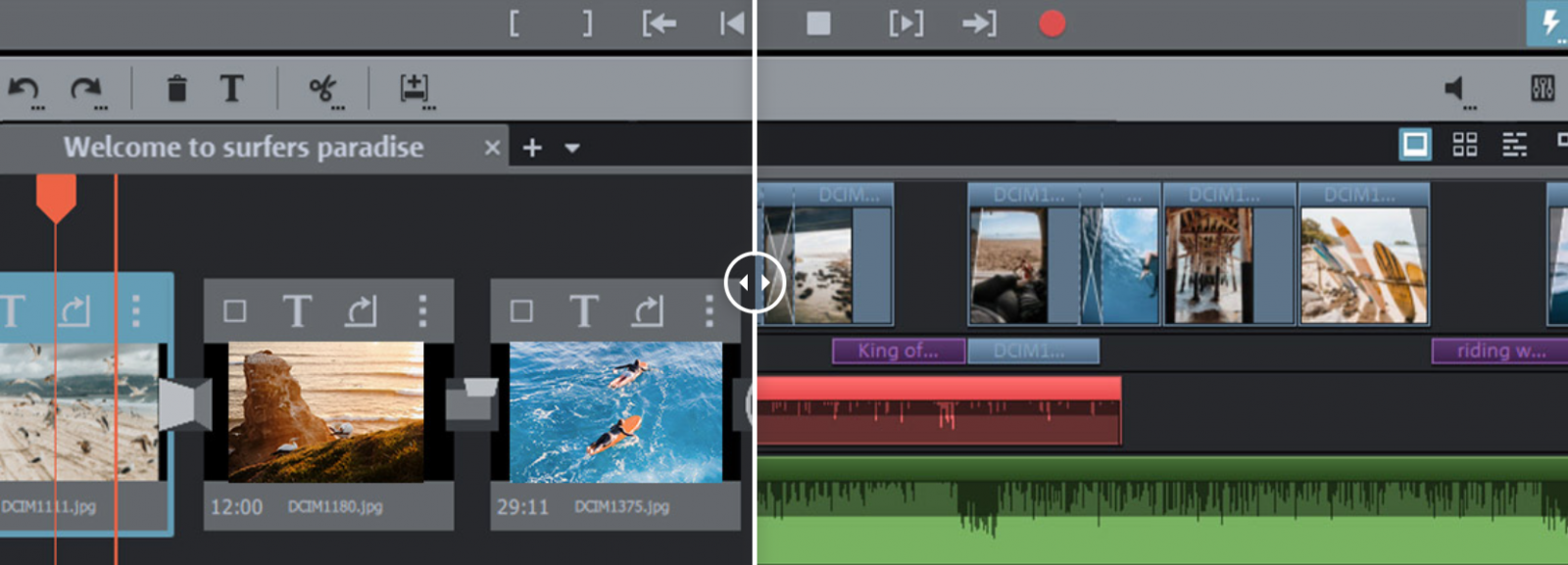Image resolution: width=1568 pixels, height=565 pixels.
Task: Select the scissors cut tool
Action: pos(322,89)
